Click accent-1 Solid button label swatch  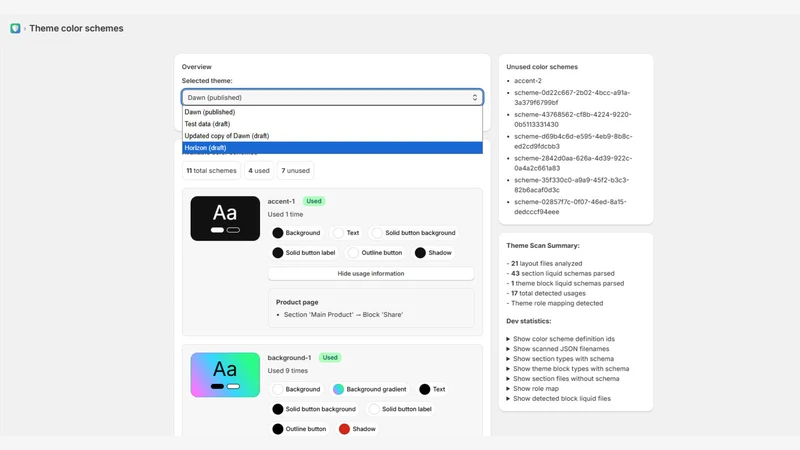coord(278,253)
